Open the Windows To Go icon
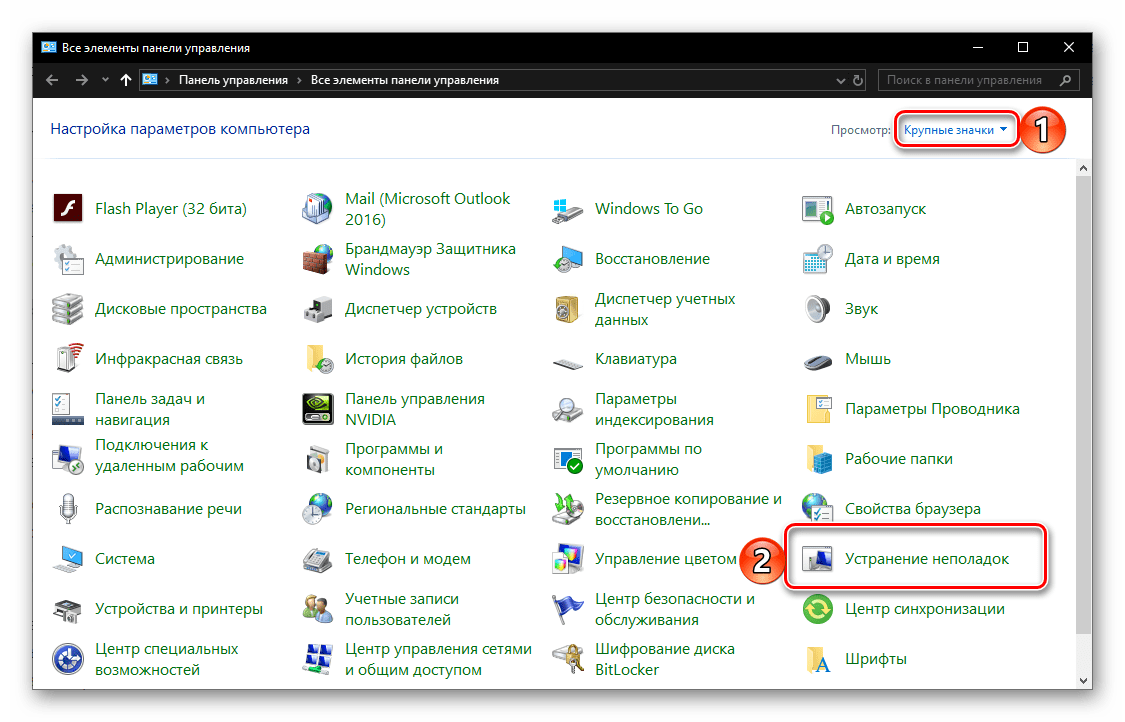Viewport: 1125px width, 722px height. pyautogui.click(x=568, y=209)
